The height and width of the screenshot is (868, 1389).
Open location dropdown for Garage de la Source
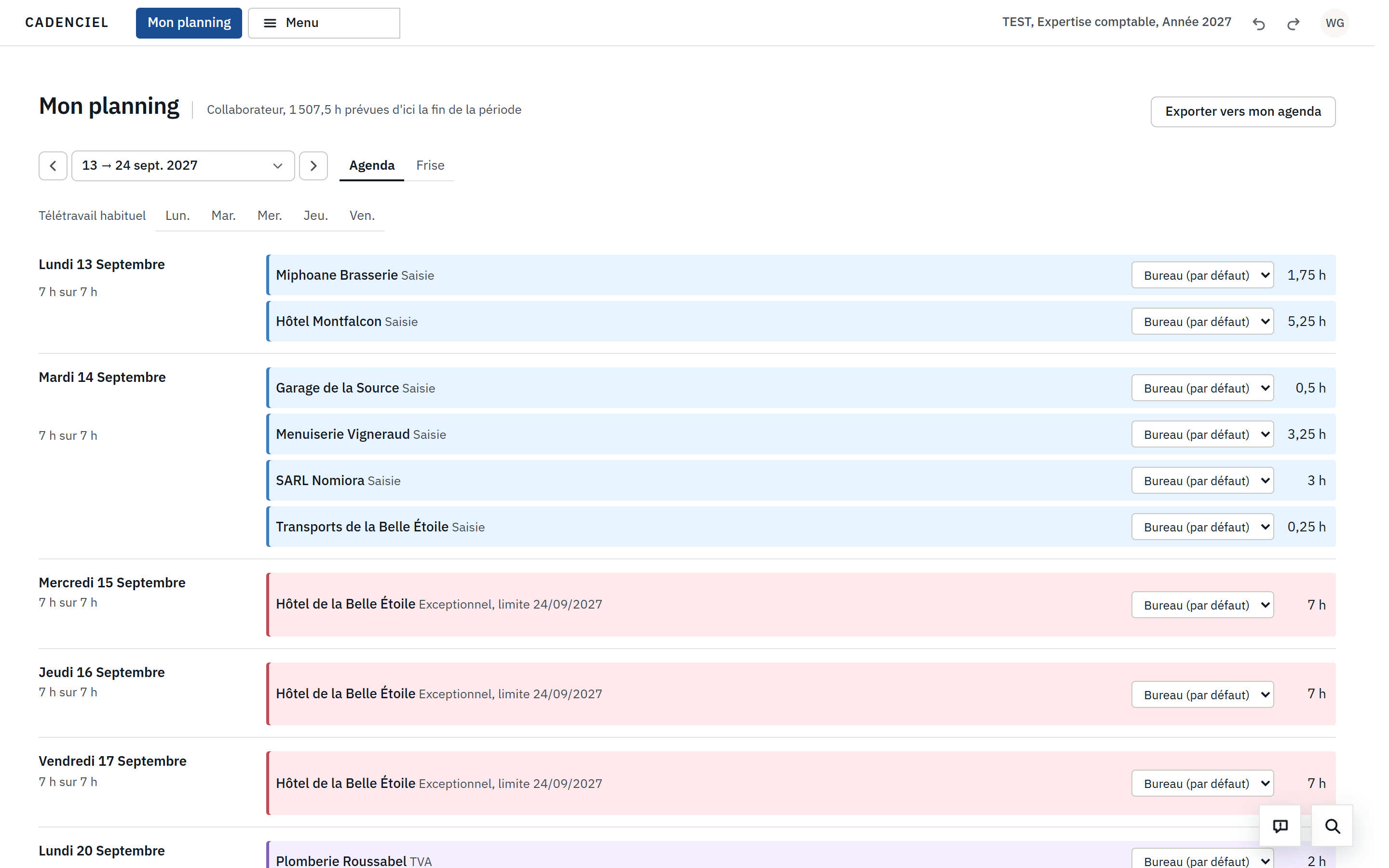[x=1202, y=388]
